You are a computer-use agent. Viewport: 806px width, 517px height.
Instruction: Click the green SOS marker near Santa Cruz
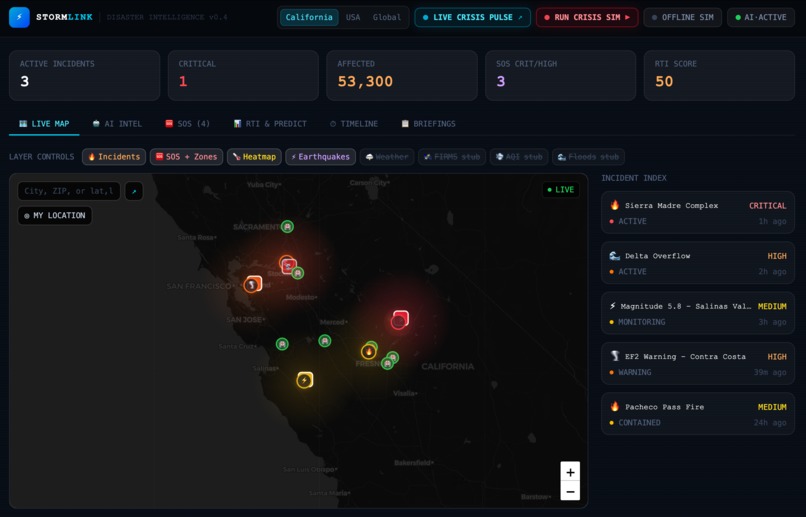point(282,344)
